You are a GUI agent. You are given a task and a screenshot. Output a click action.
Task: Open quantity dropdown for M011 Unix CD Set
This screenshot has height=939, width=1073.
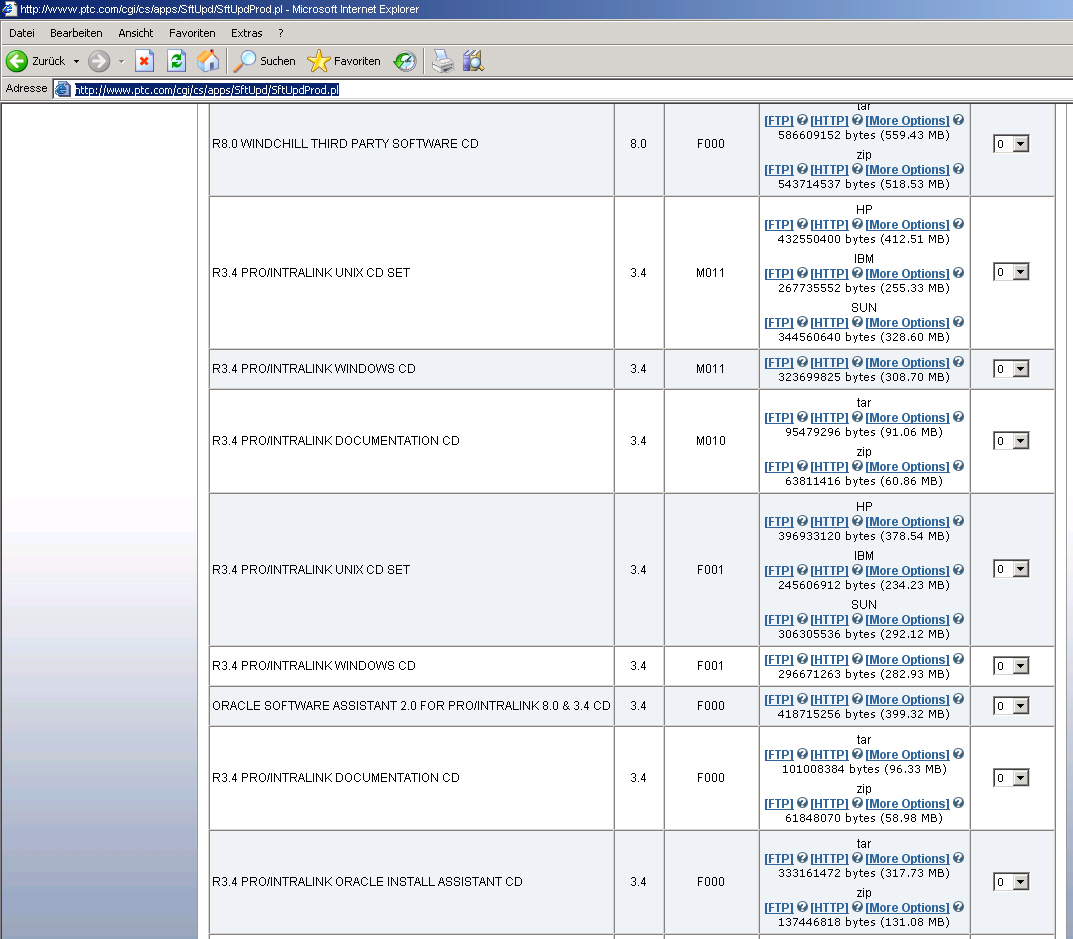pyautogui.click(x=1020, y=272)
